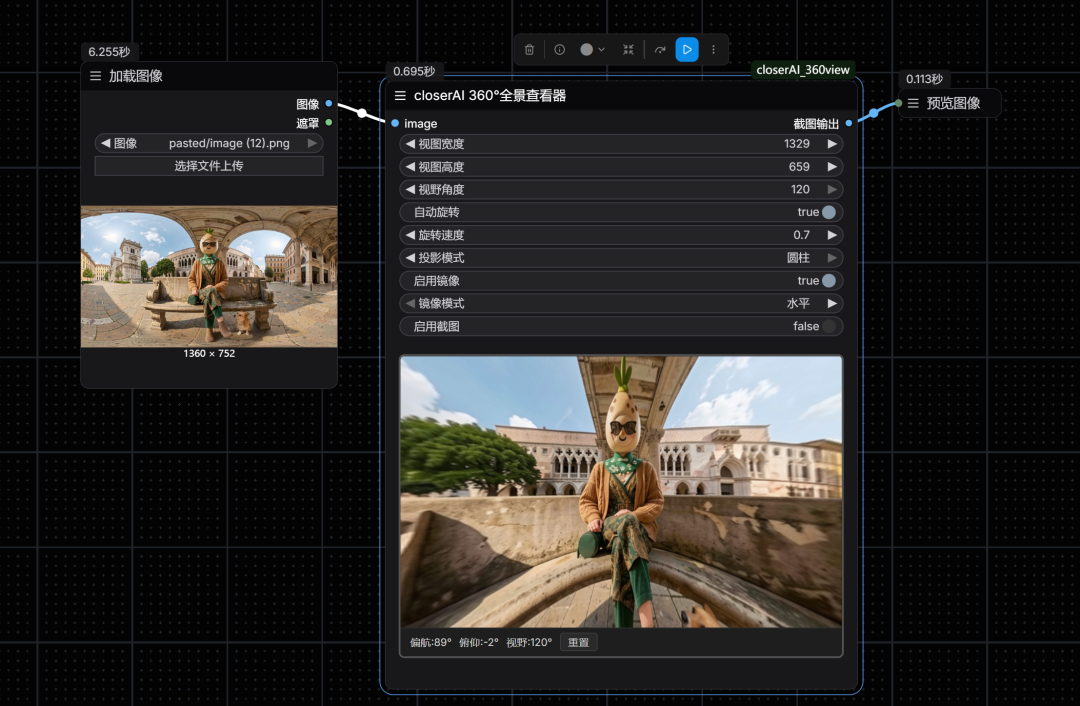Viewport: 1080px width, 706px height.
Task: Increase 视图高度 with right arrow
Action: click(x=832, y=167)
